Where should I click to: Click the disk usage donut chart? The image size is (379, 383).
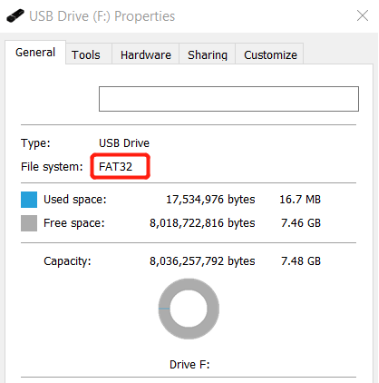(189, 309)
